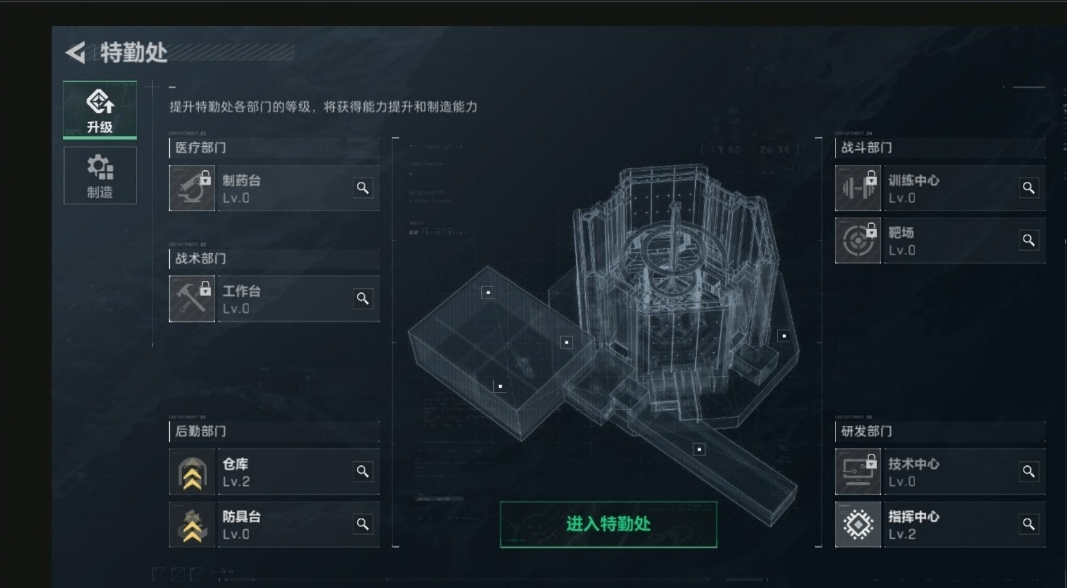Click the 技术中心 locked monitor icon
1067x588 pixels.
click(858, 472)
